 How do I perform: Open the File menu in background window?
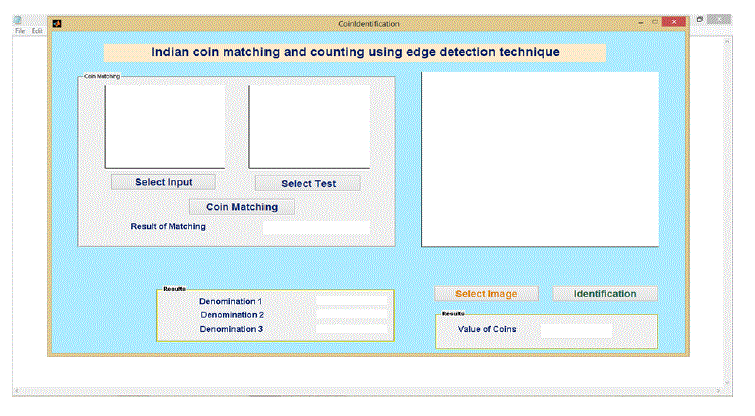pyautogui.click(x=20, y=31)
